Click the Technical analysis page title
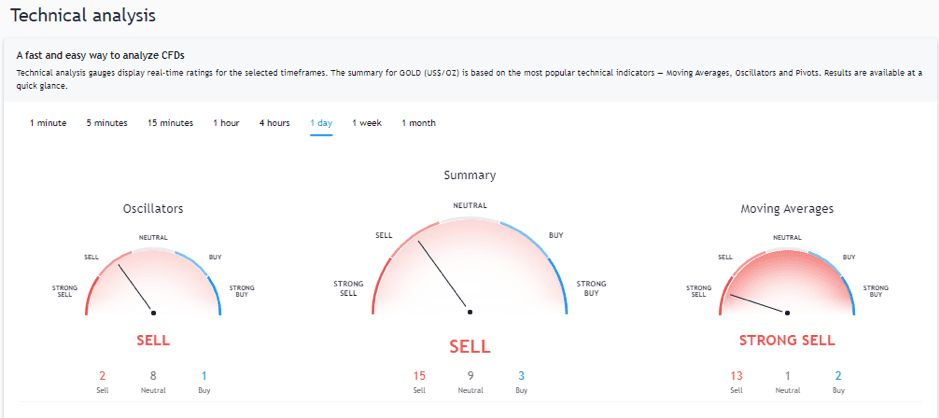 point(82,15)
